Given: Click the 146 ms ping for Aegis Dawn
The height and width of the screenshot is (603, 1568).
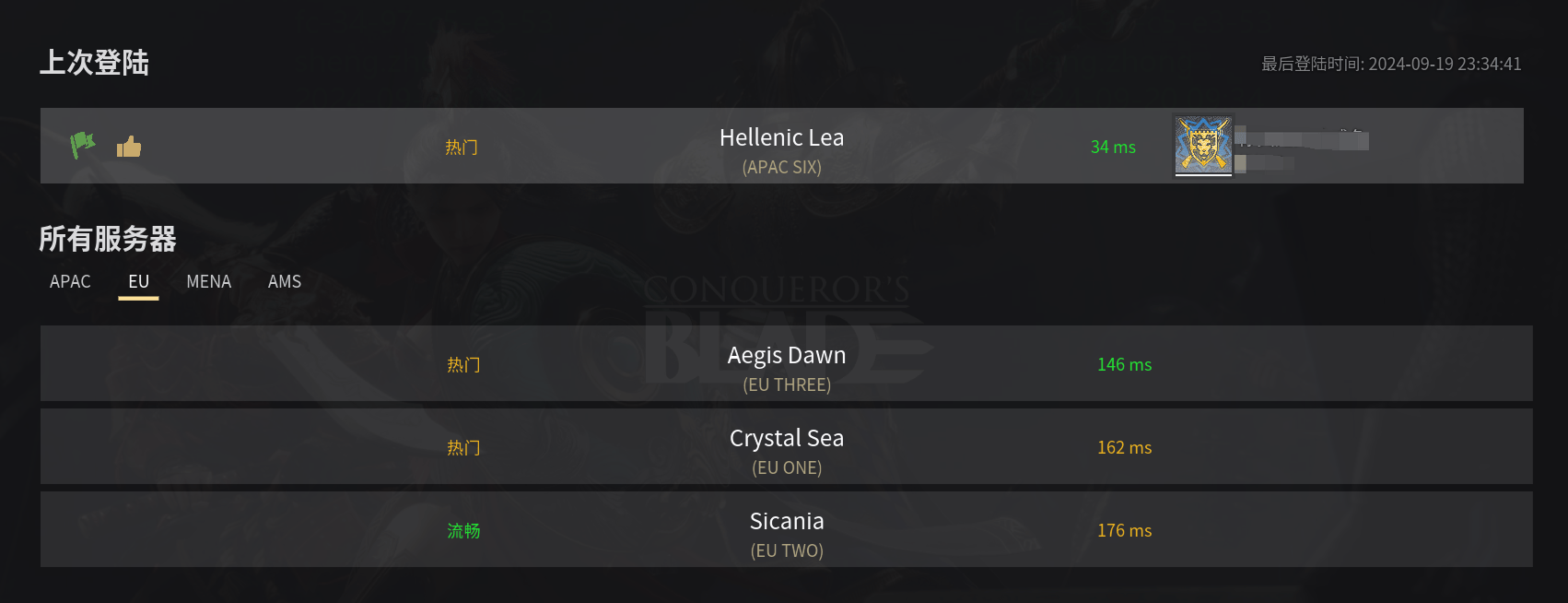Looking at the screenshot, I should (x=1124, y=364).
